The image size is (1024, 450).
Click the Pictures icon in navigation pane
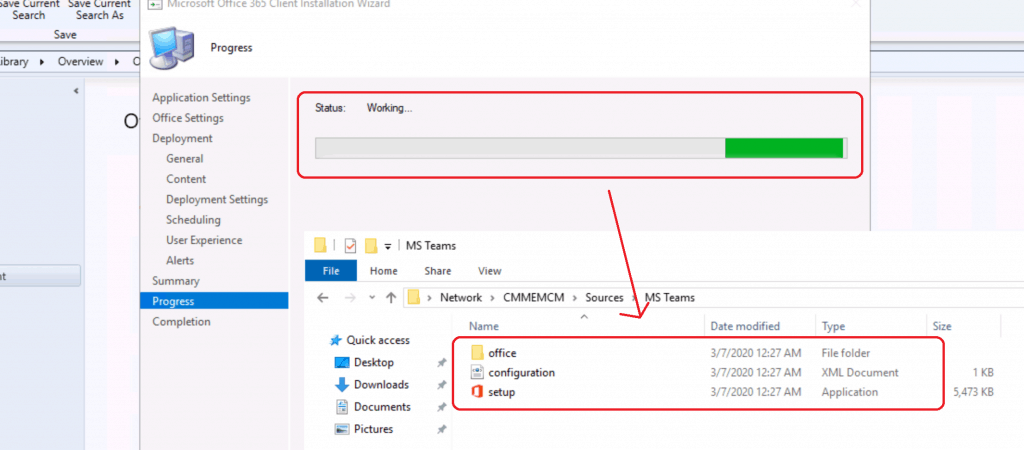(342, 429)
